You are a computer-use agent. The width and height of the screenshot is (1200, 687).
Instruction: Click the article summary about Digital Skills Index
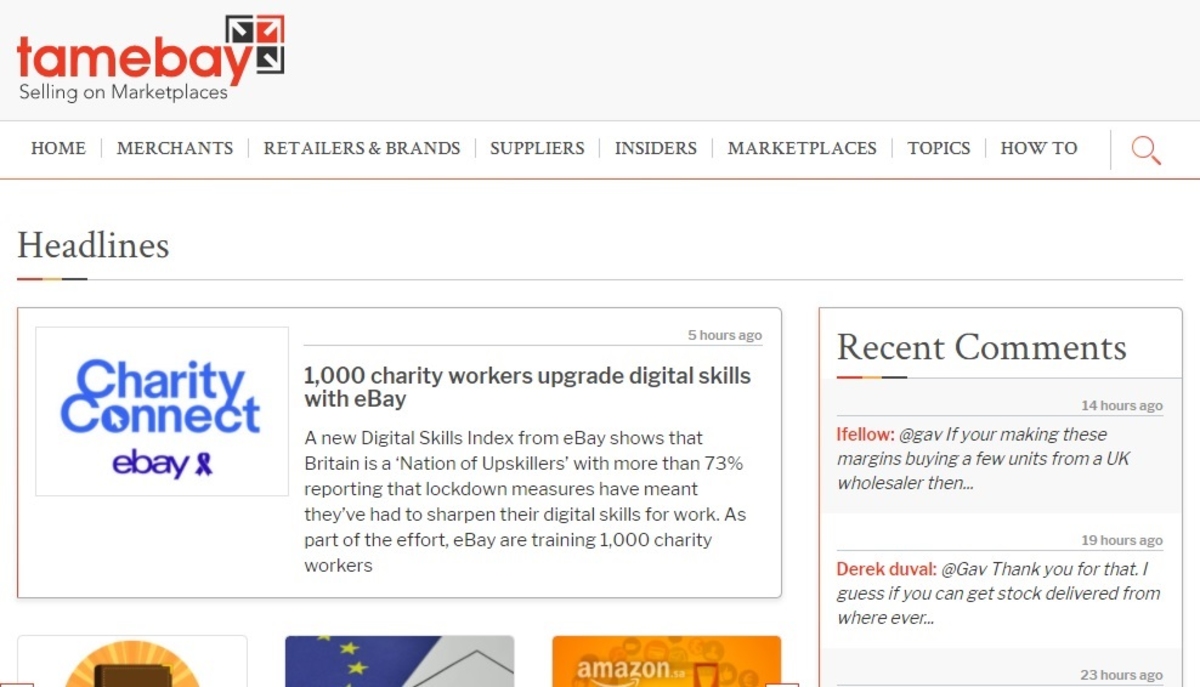(527, 502)
